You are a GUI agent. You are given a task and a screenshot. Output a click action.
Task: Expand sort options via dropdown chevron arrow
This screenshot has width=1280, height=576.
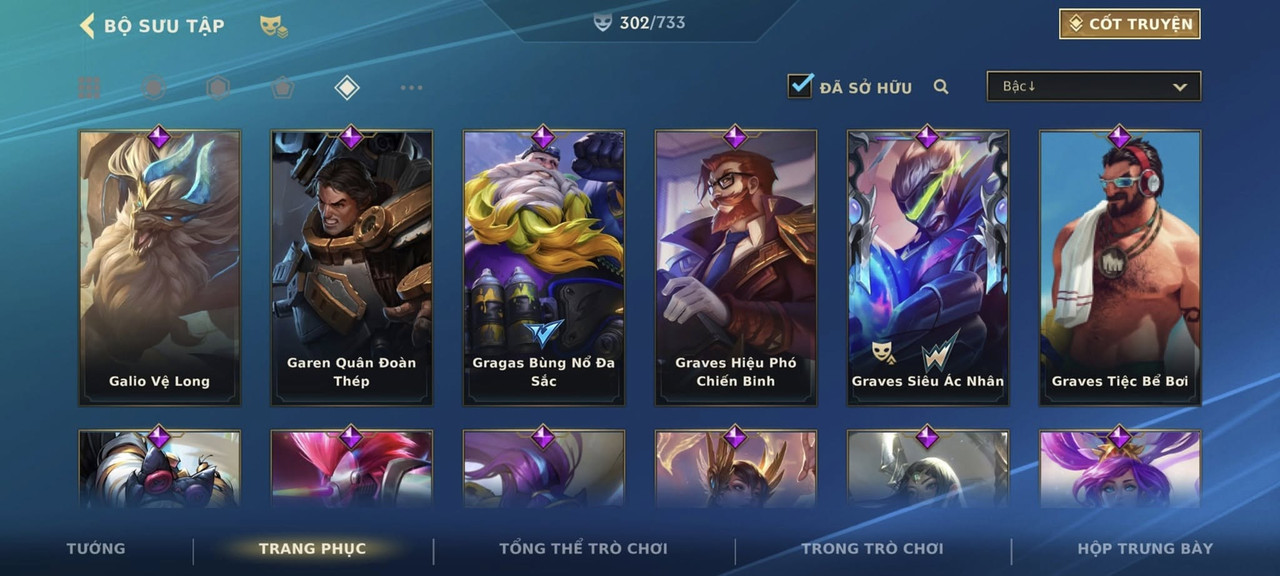click(x=1180, y=88)
